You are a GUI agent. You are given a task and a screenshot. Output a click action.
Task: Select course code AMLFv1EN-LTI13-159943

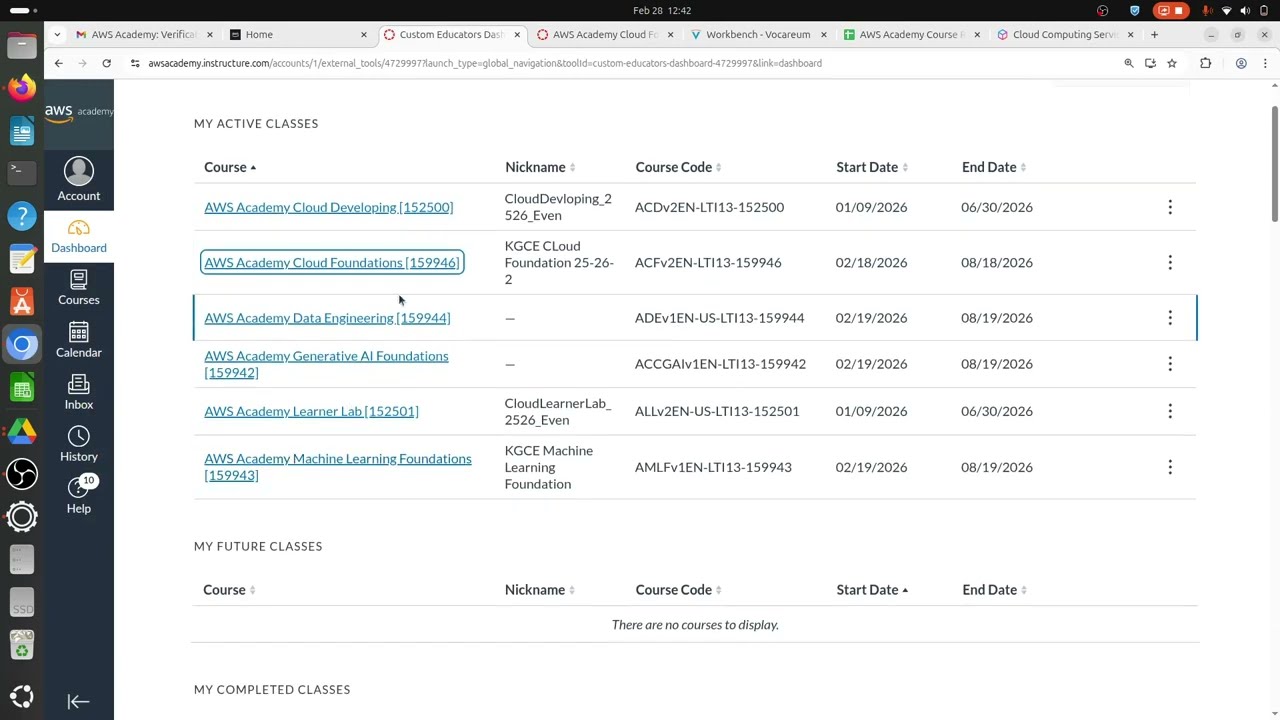pos(713,467)
